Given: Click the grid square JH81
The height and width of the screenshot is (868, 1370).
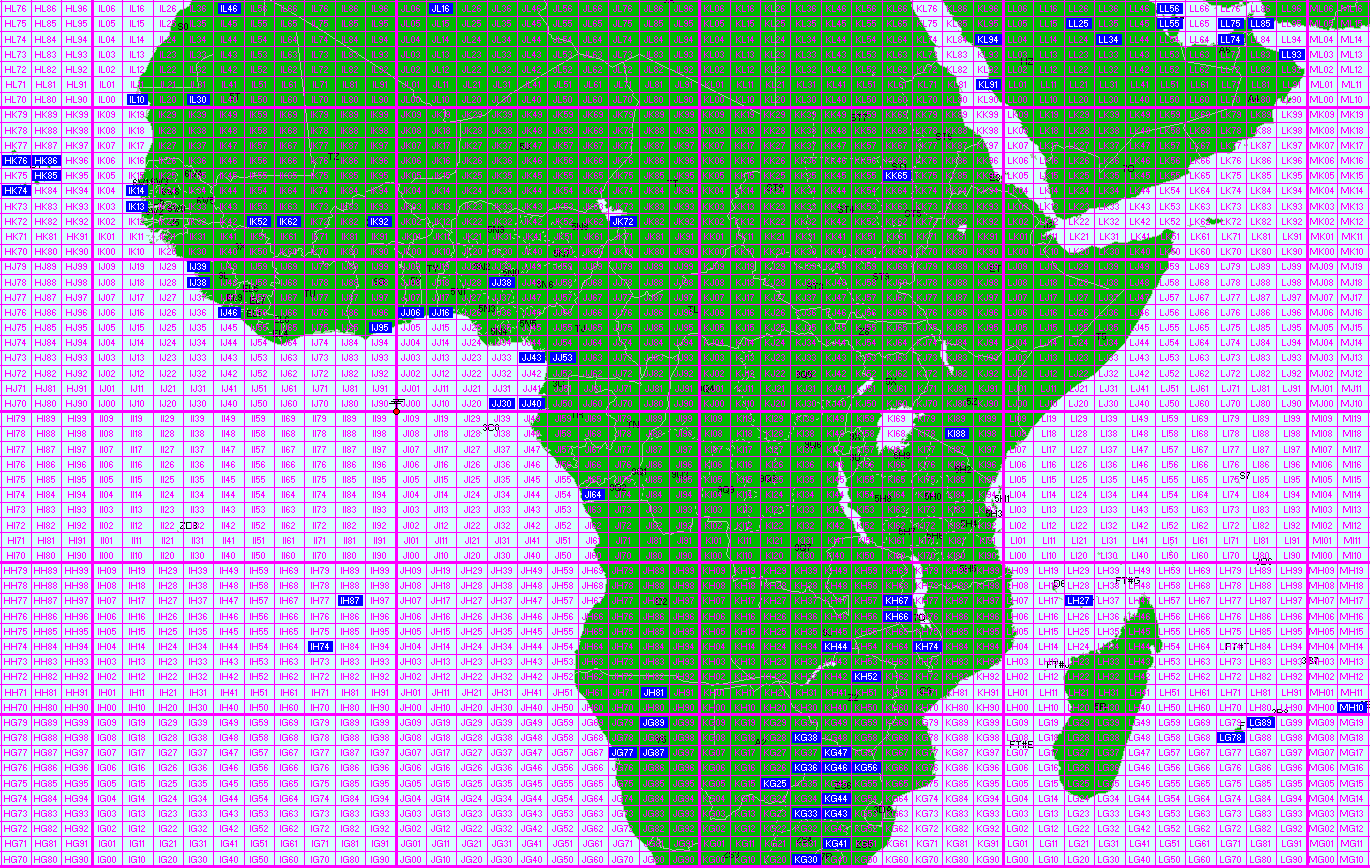Looking at the screenshot, I should 653,692.
